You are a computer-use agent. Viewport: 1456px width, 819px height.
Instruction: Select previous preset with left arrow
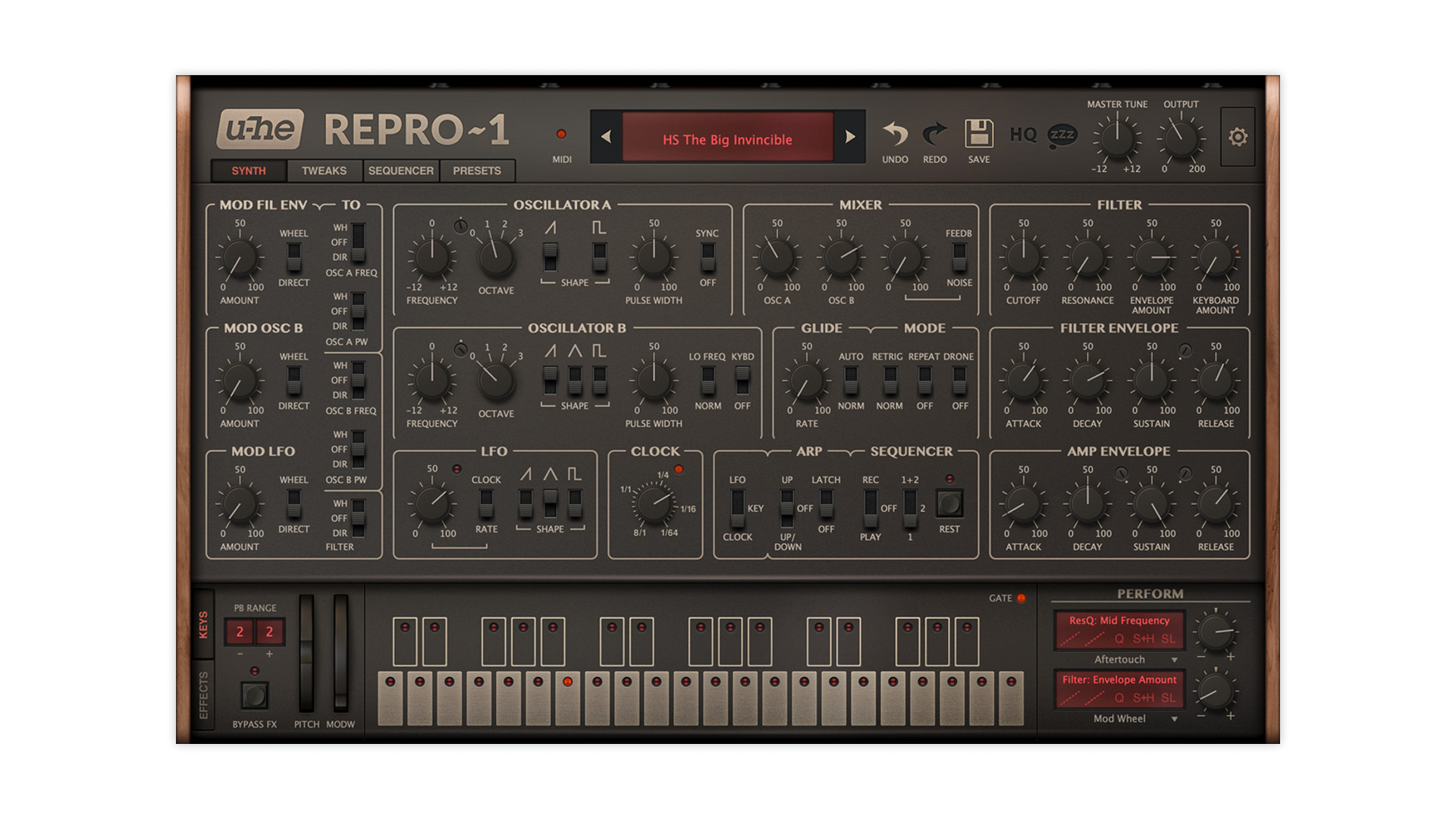(606, 136)
